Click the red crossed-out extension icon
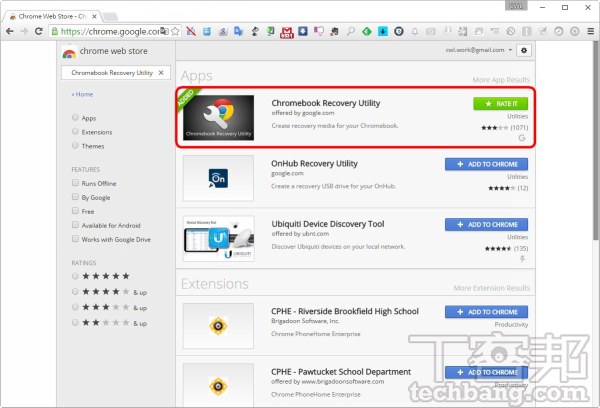Screen dimensions: 600x408 (191, 31)
